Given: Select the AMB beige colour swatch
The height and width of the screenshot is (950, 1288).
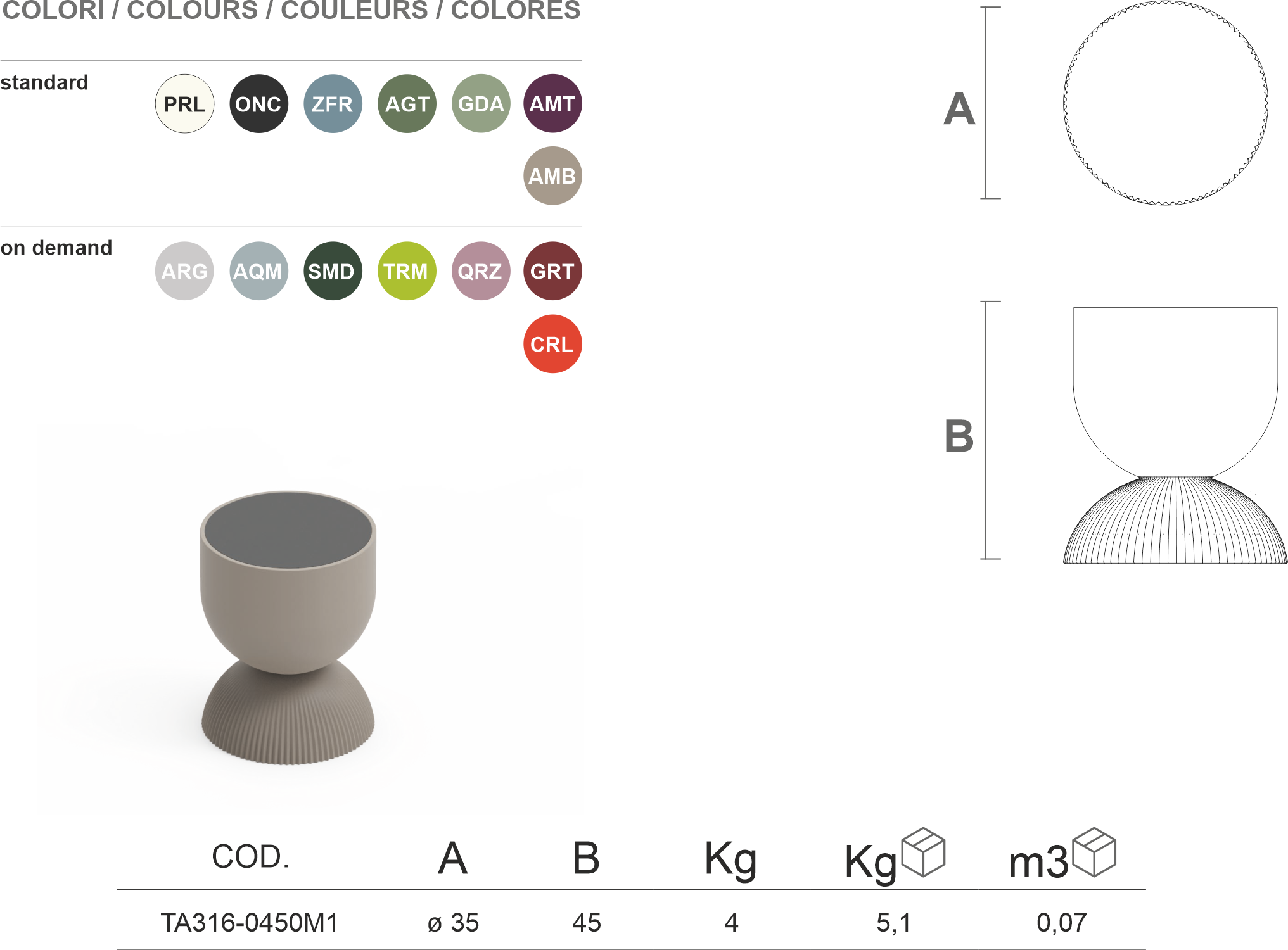Looking at the screenshot, I should (x=552, y=176).
